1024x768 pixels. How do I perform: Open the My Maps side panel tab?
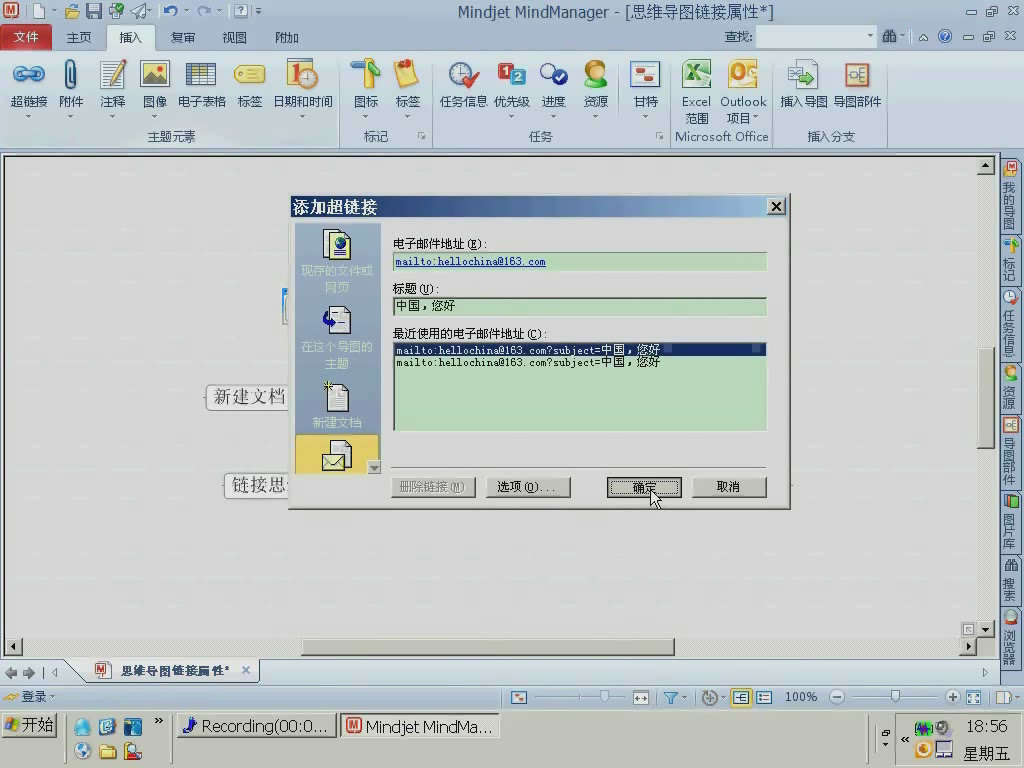1010,196
